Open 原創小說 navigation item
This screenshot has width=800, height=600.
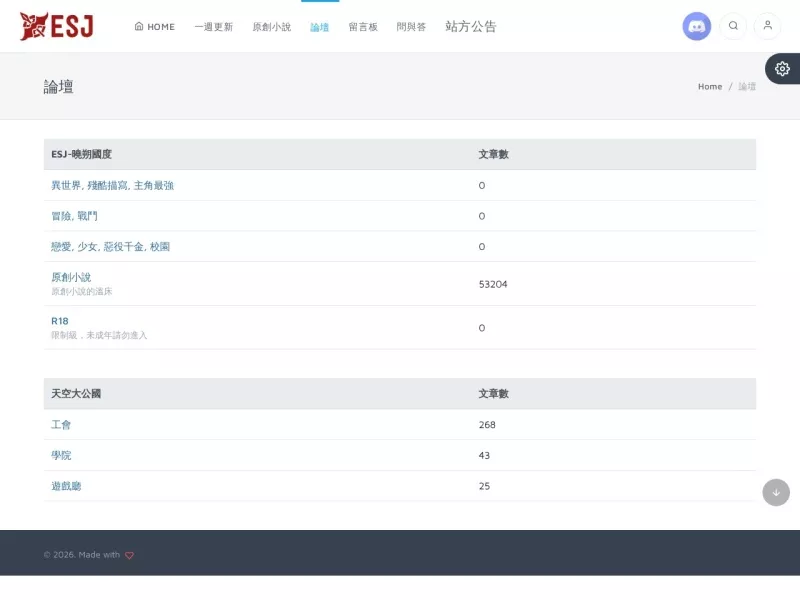pos(271,27)
